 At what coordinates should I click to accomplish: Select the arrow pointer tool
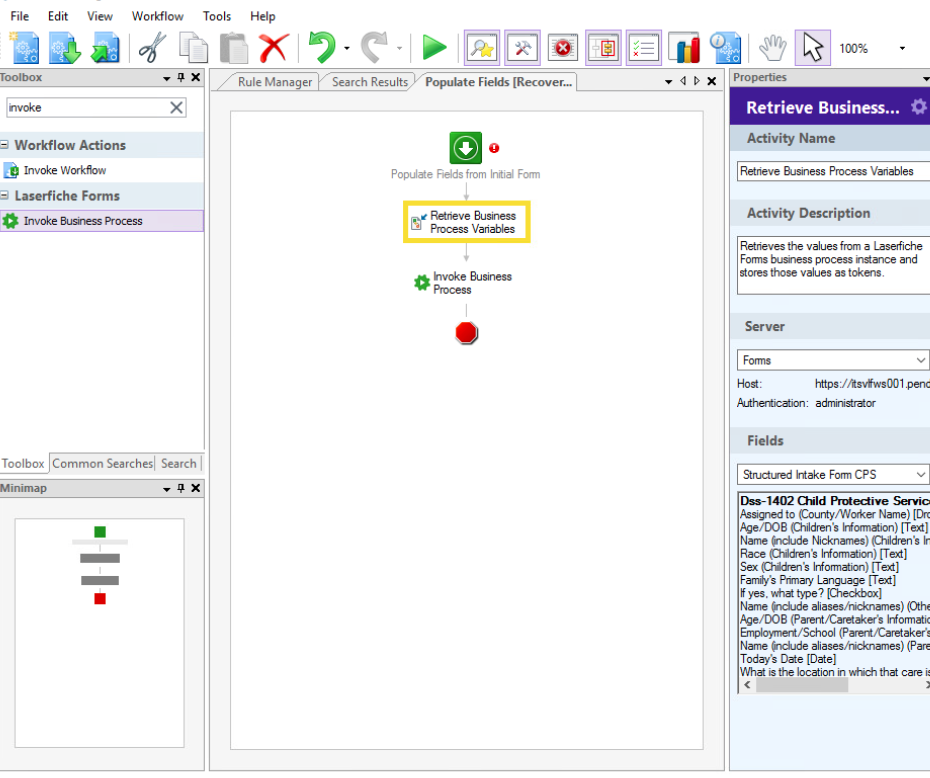812,47
